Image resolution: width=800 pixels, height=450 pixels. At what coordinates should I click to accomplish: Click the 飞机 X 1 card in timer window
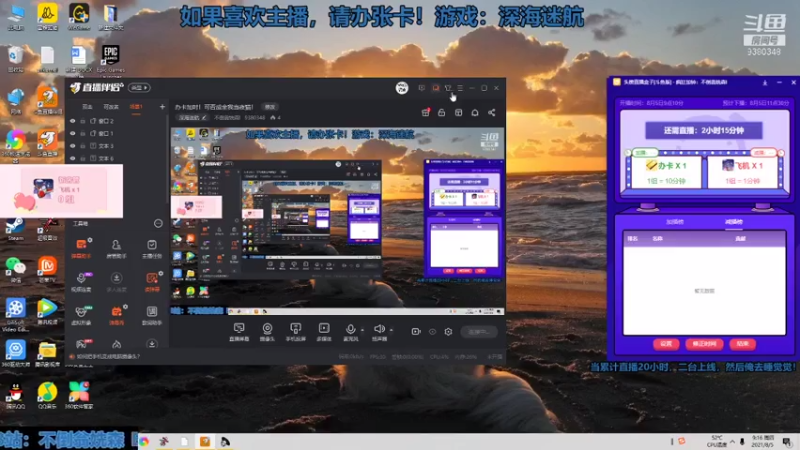point(742,172)
